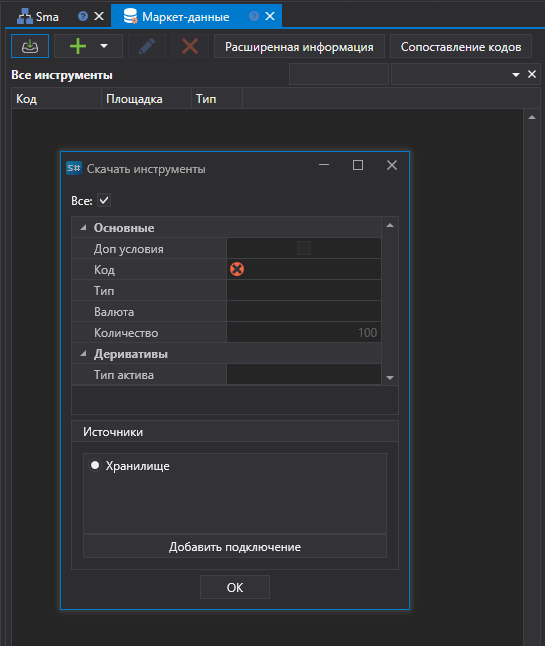The height and width of the screenshot is (646, 545).
Task: Click the Источники section header
Action: click(235, 431)
